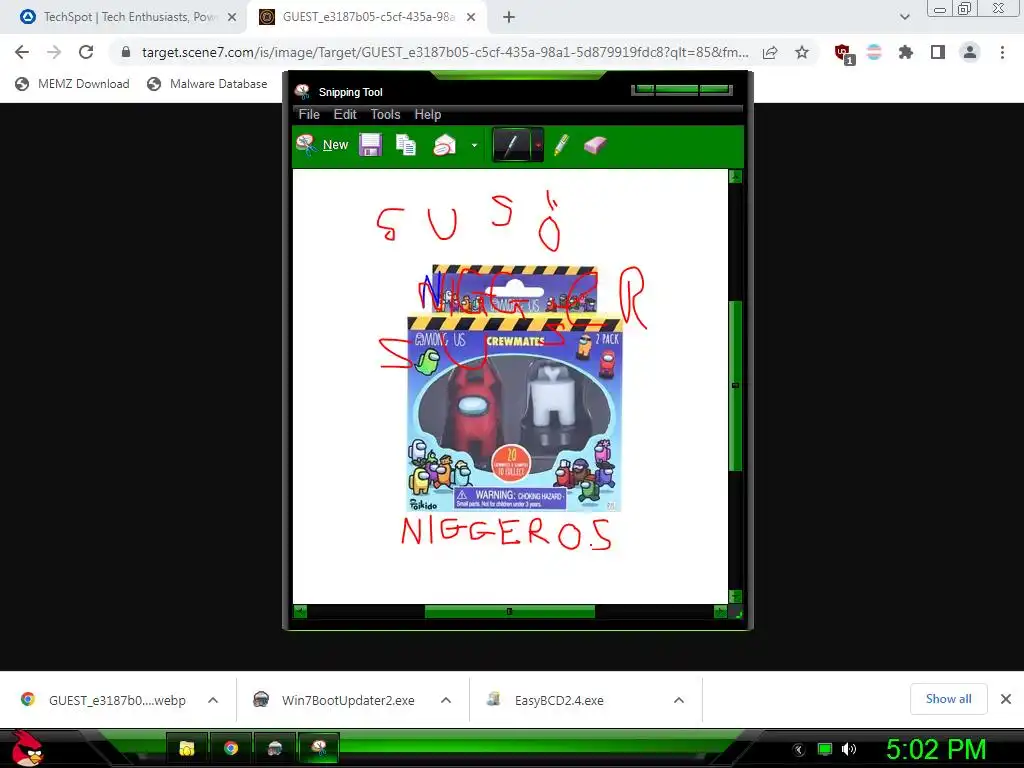Close the GUEST_e3187b05 image tab
Image resolution: width=1024 pixels, height=768 pixels.
tap(471, 17)
